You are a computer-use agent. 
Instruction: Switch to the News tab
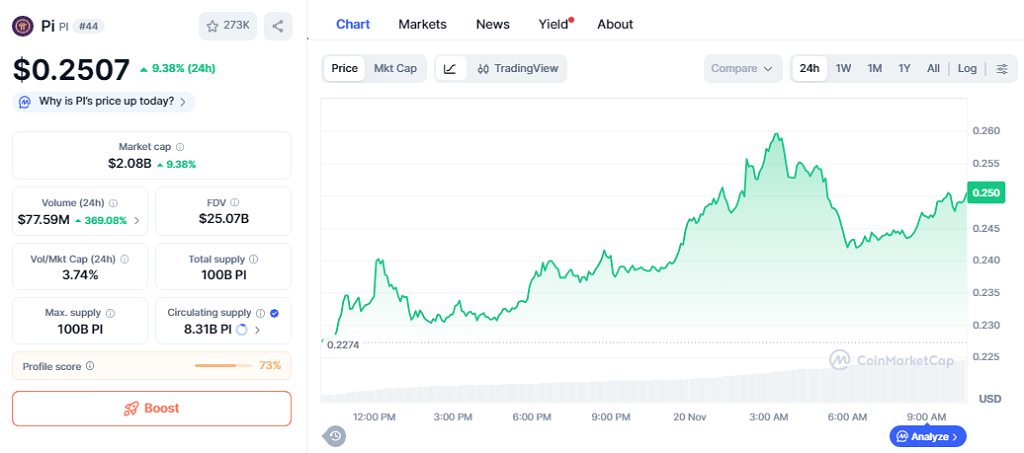(492, 24)
